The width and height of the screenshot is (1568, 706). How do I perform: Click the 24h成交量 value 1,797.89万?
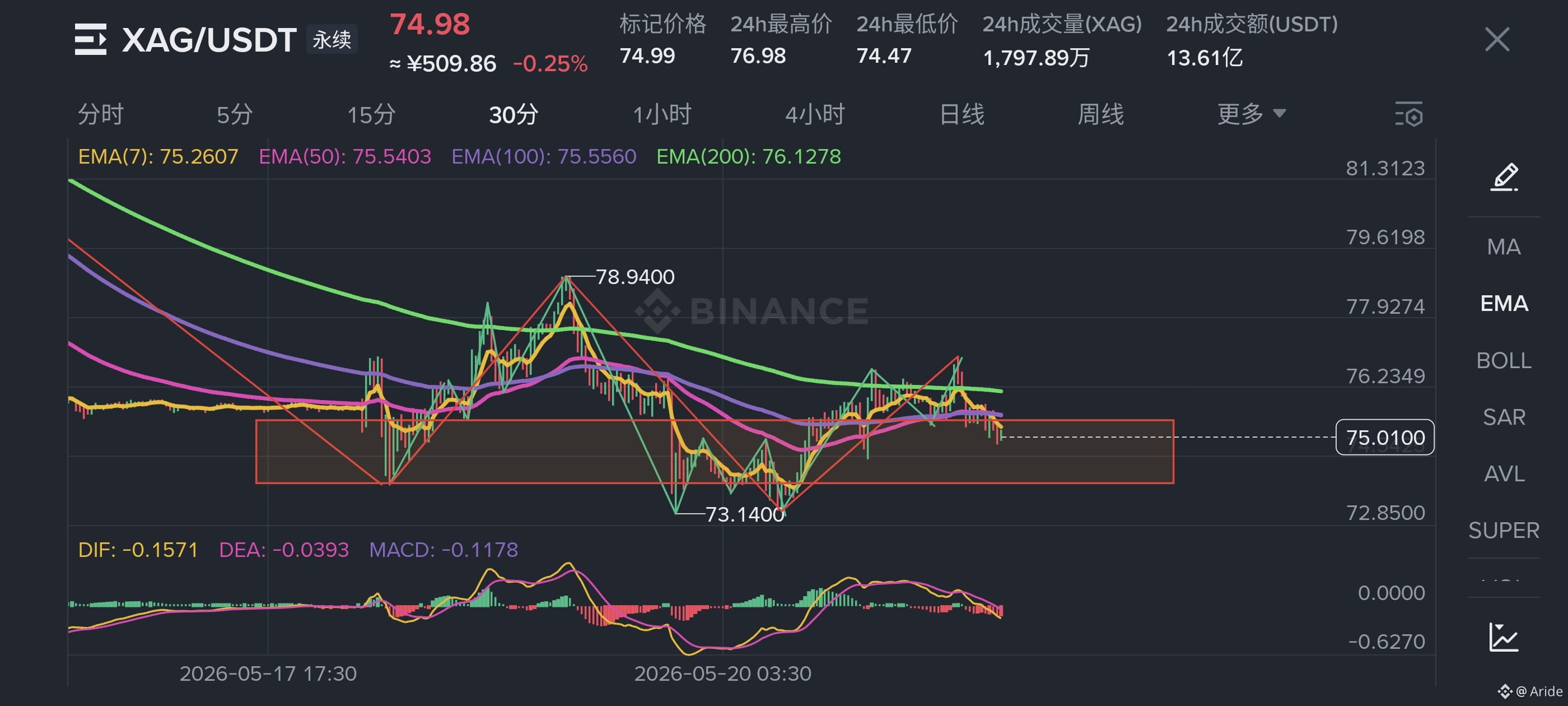(1036, 58)
